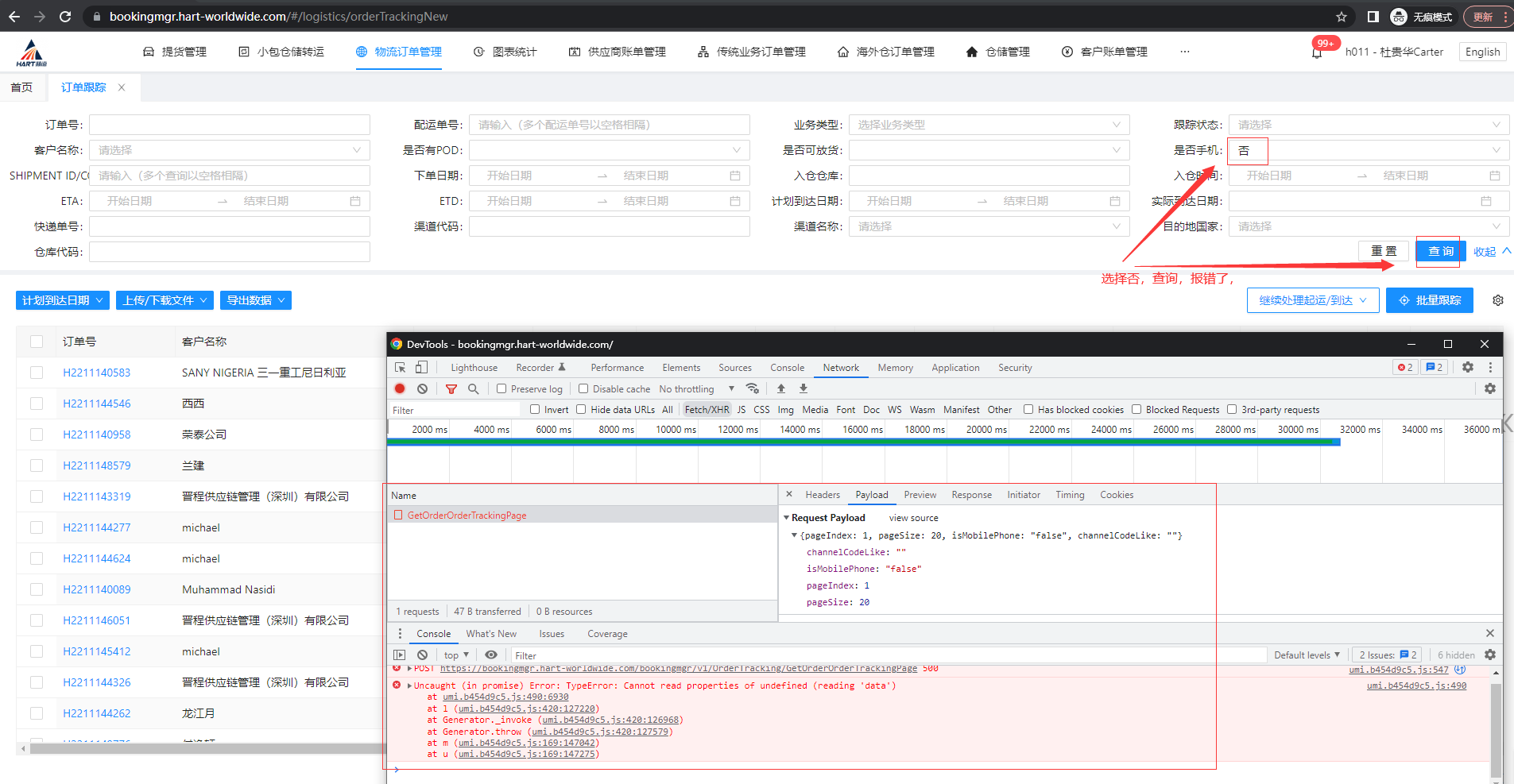The height and width of the screenshot is (784, 1514).
Task: Toggle the device toolbar icon in DevTools
Action: (421, 367)
